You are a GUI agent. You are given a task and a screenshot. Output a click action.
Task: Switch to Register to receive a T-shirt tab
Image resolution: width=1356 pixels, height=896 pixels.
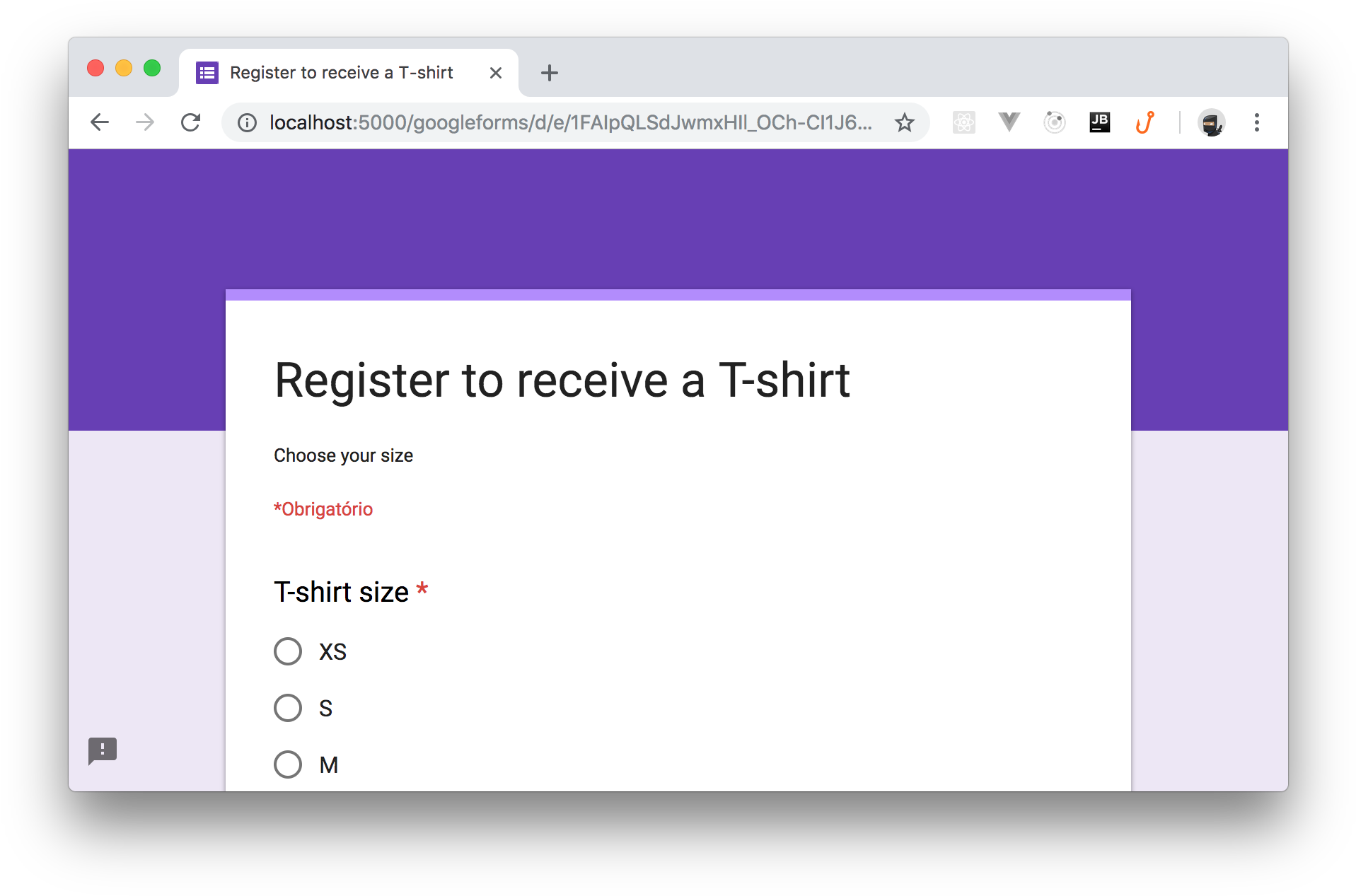coord(341,73)
